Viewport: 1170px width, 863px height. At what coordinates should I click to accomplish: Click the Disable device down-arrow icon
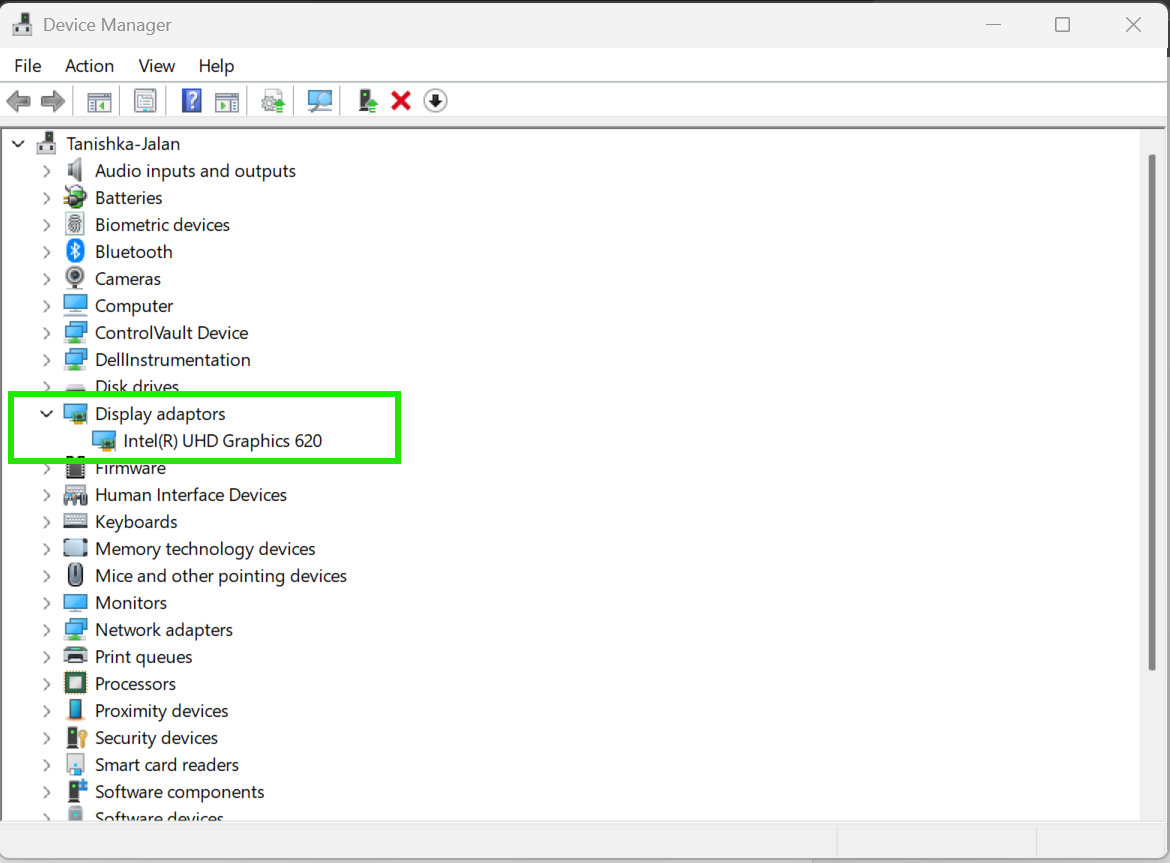tap(435, 101)
